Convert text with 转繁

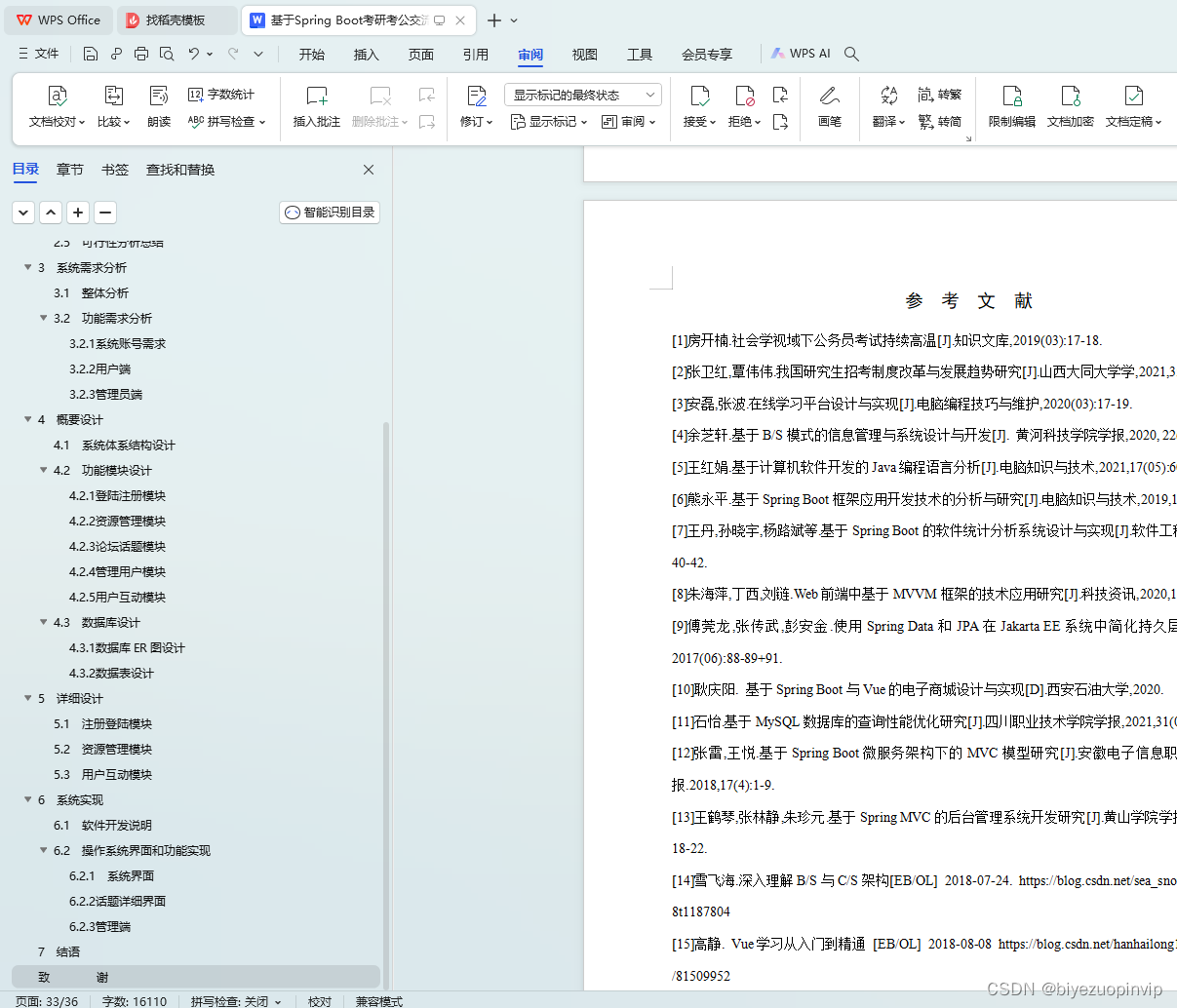(x=940, y=95)
